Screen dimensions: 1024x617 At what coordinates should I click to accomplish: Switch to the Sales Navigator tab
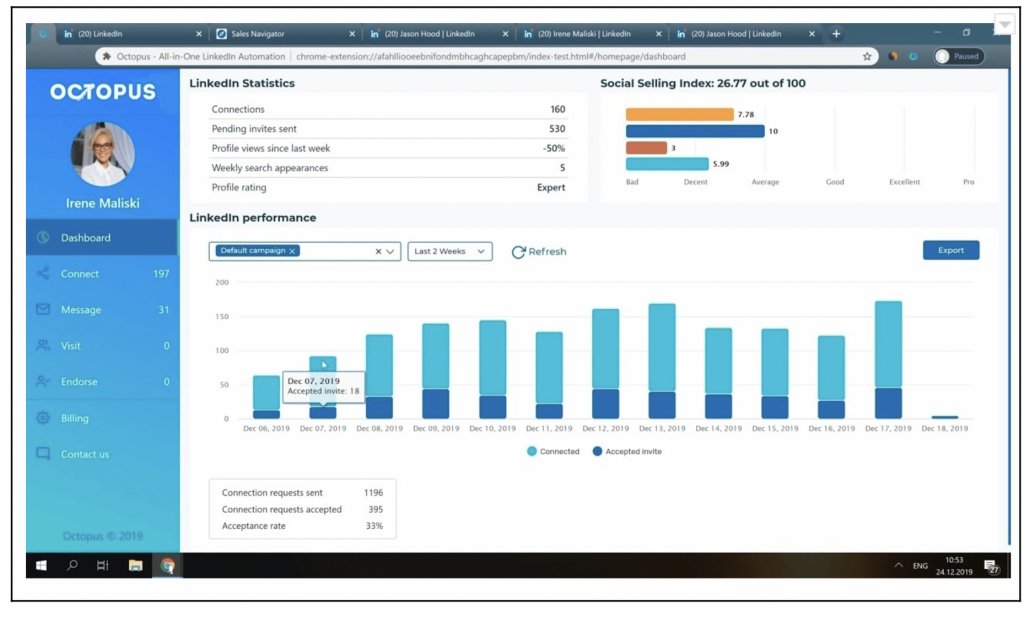[x=285, y=34]
